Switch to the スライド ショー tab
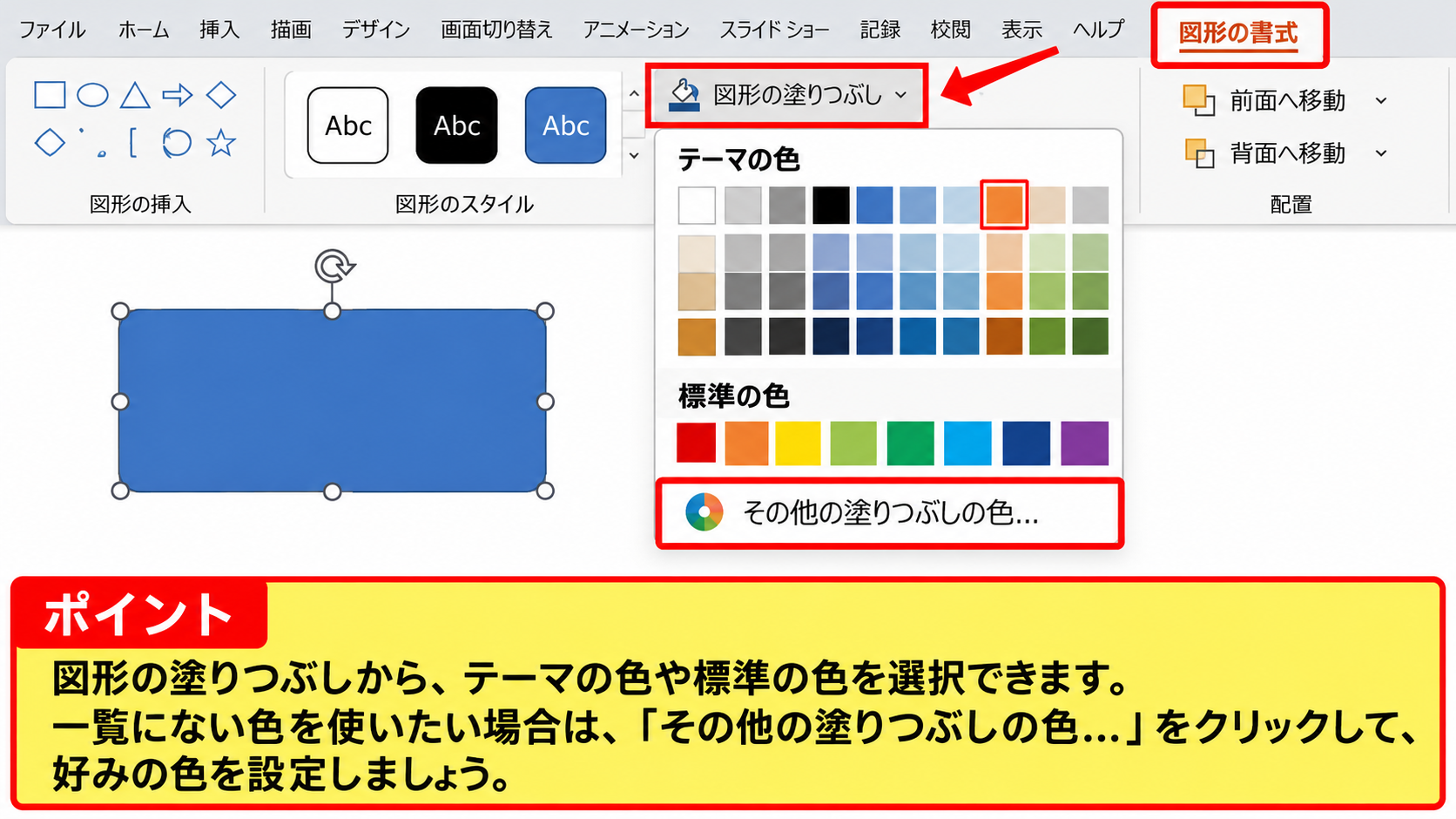 pyautogui.click(x=774, y=30)
